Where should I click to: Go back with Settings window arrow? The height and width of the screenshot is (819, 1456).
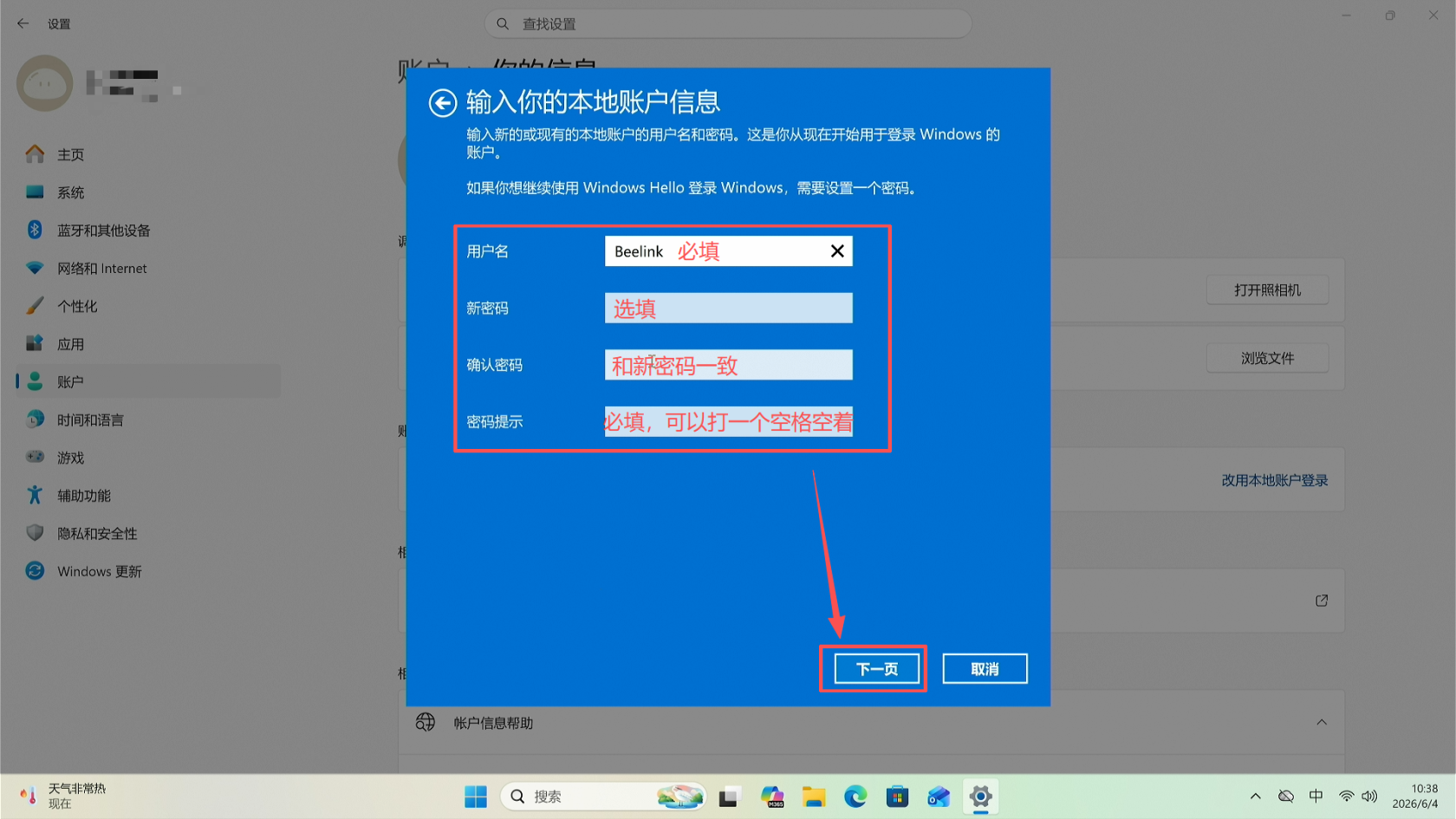pyautogui.click(x=23, y=24)
